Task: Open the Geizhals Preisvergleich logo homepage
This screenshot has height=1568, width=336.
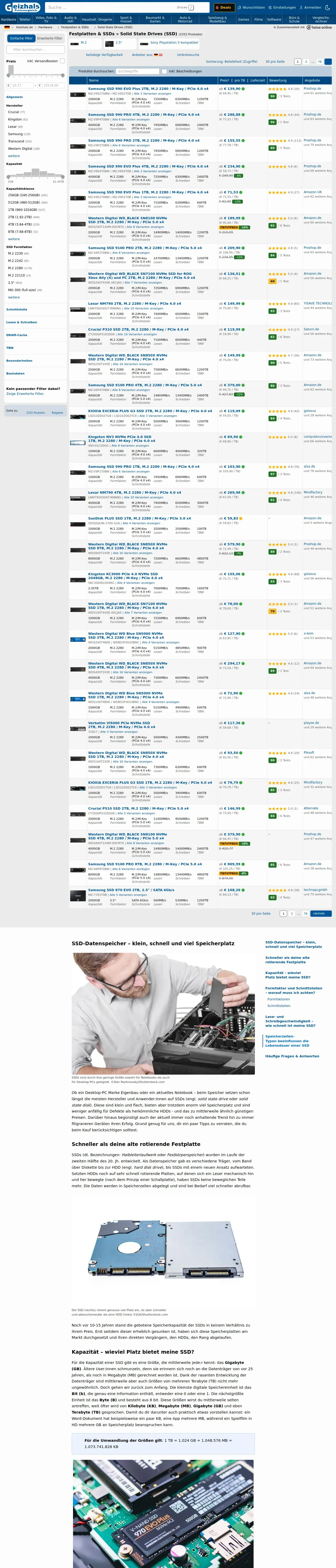Action: tap(22, 7)
